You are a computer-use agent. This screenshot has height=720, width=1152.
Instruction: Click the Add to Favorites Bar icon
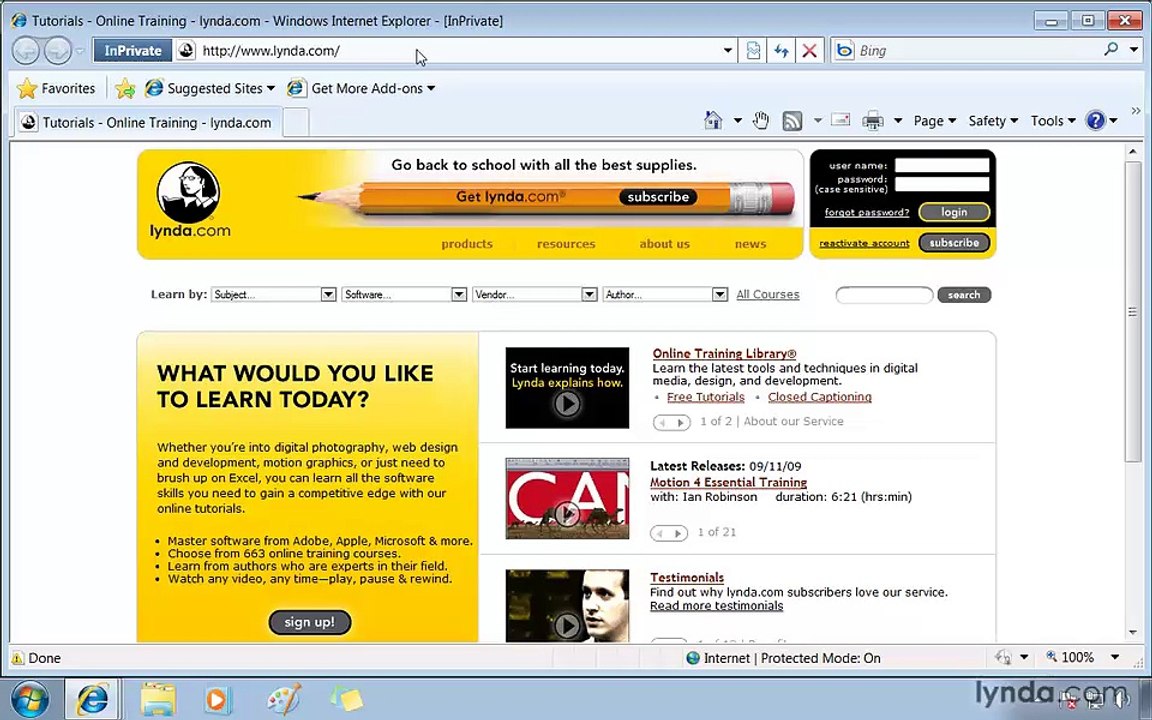point(125,88)
